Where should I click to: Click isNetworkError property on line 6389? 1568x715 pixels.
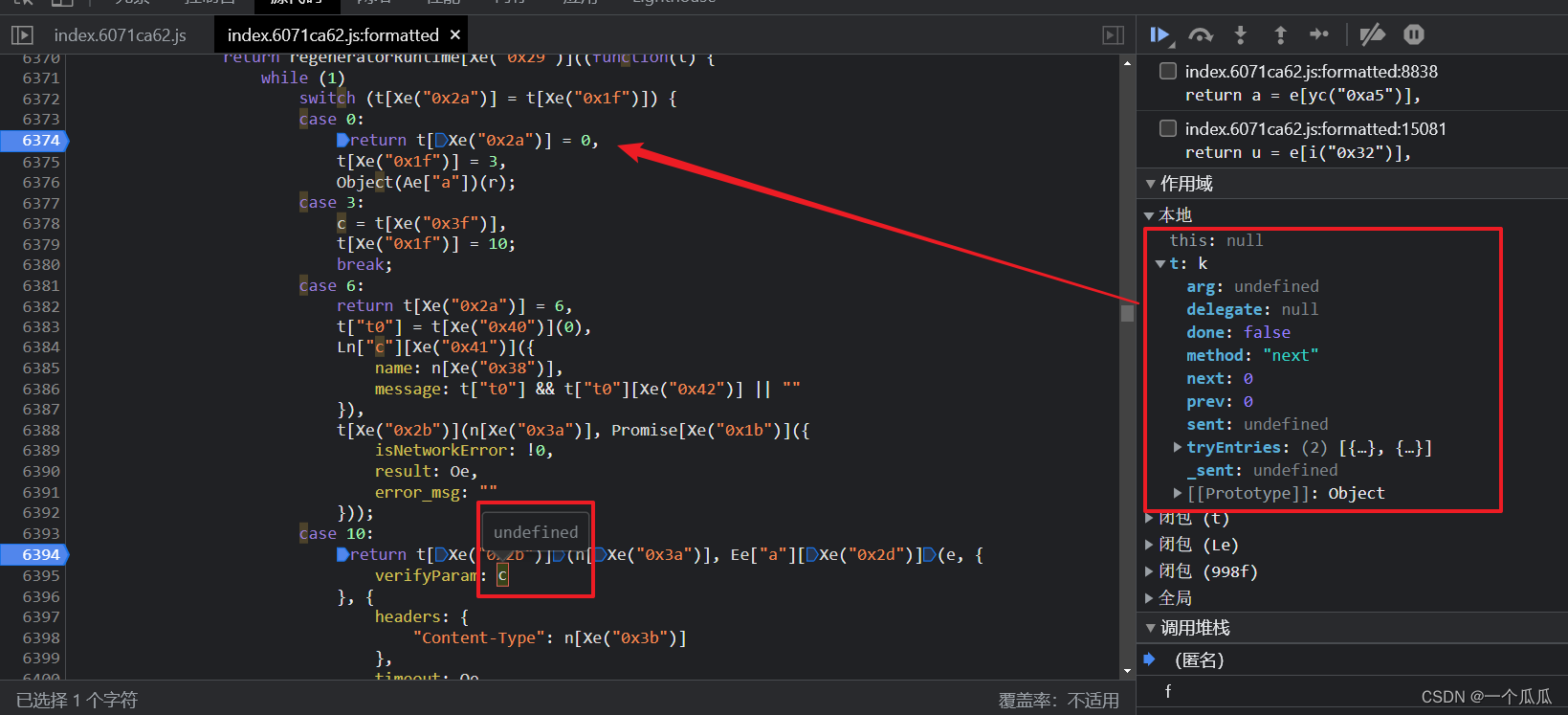[x=440, y=450]
